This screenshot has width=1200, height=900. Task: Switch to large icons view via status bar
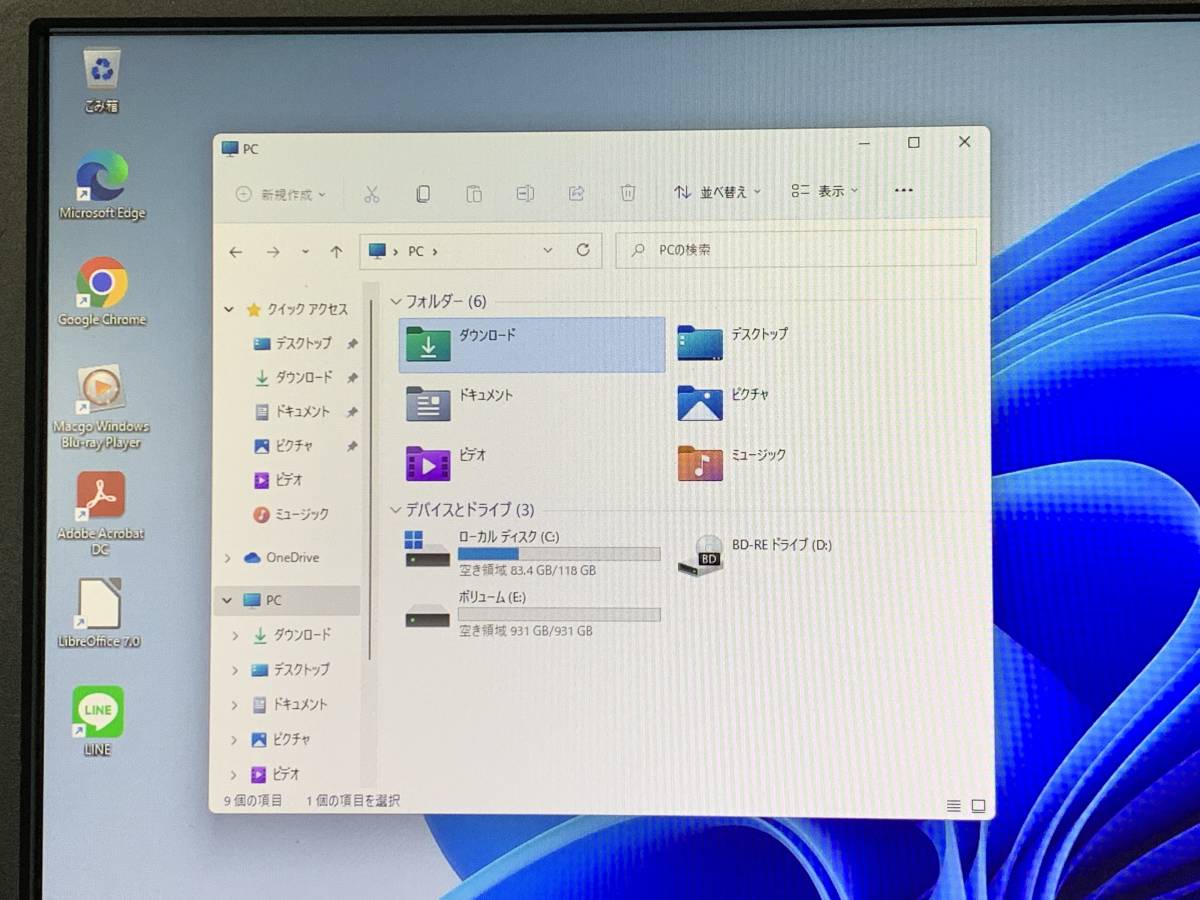click(978, 806)
